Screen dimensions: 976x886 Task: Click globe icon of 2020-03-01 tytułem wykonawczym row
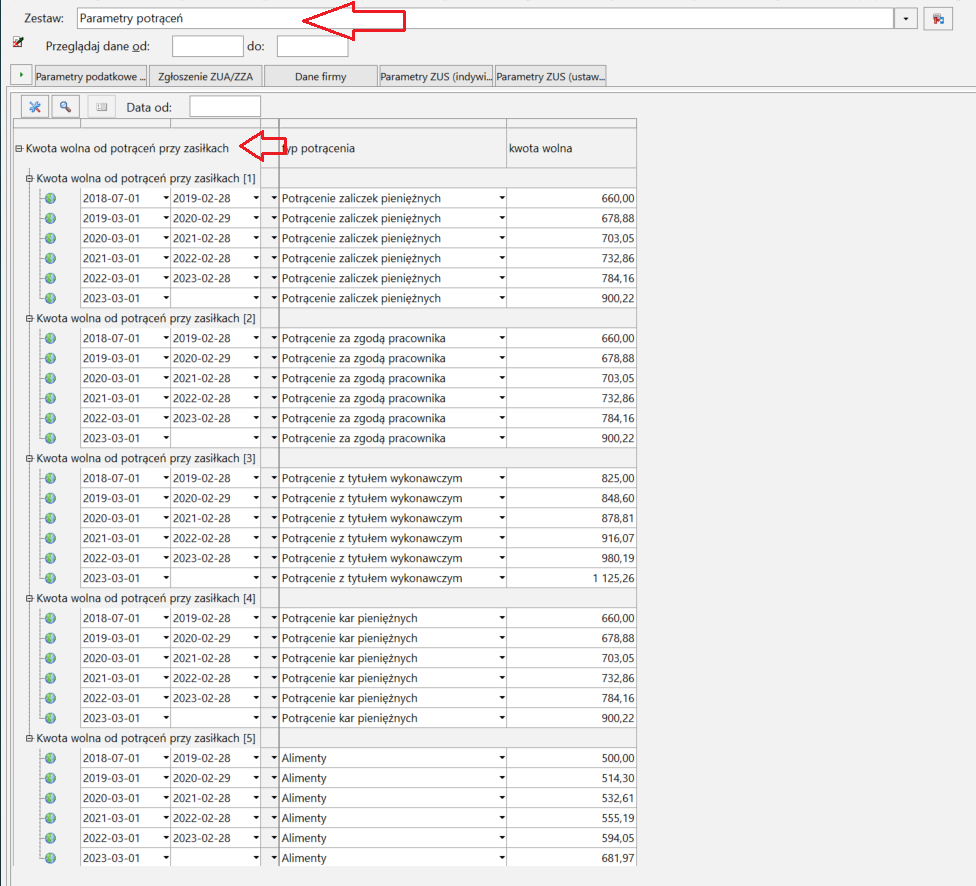coord(50,518)
